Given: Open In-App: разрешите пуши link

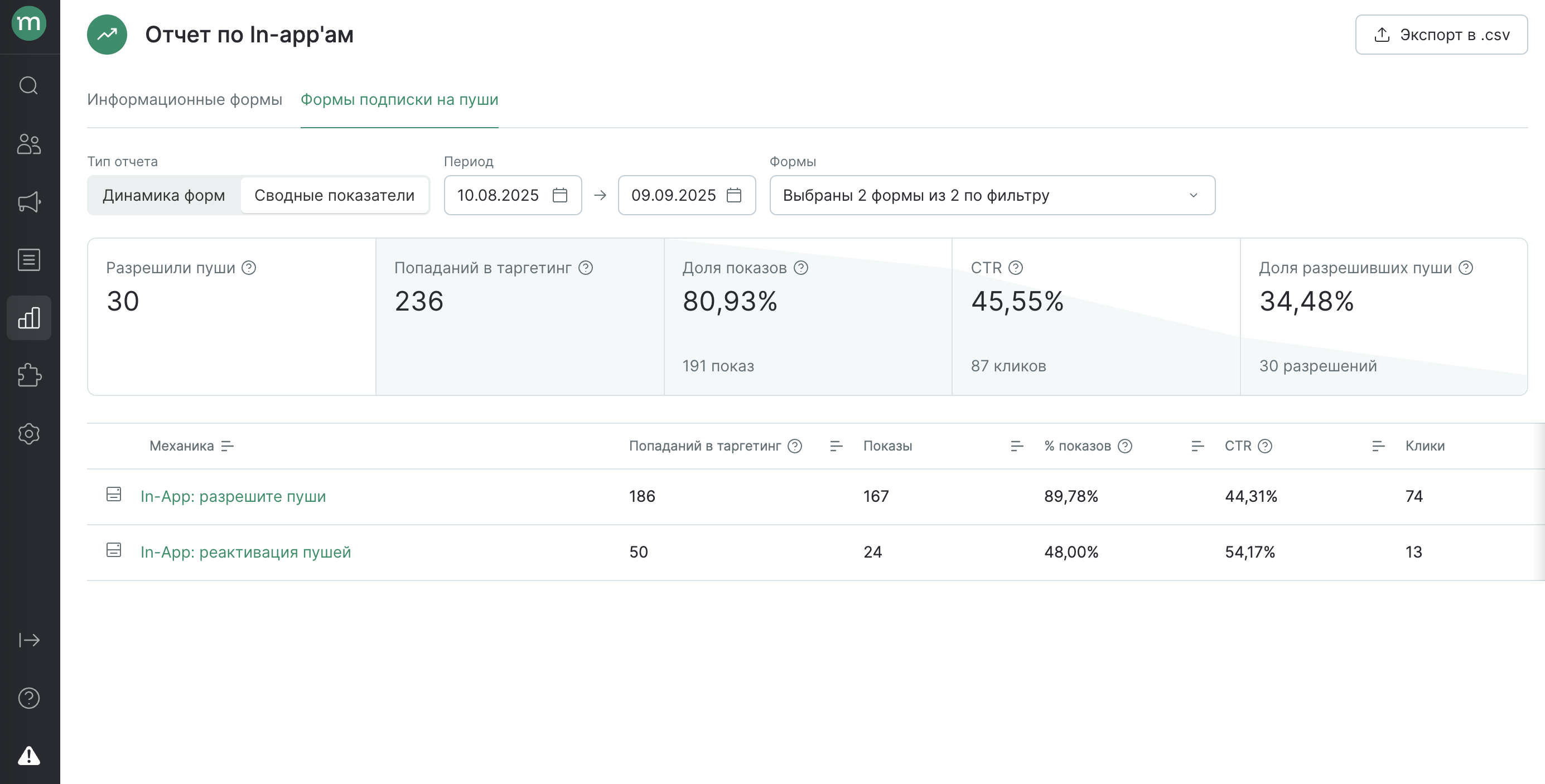Looking at the screenshot, I should pyautogui.click(x=233, y=496).
